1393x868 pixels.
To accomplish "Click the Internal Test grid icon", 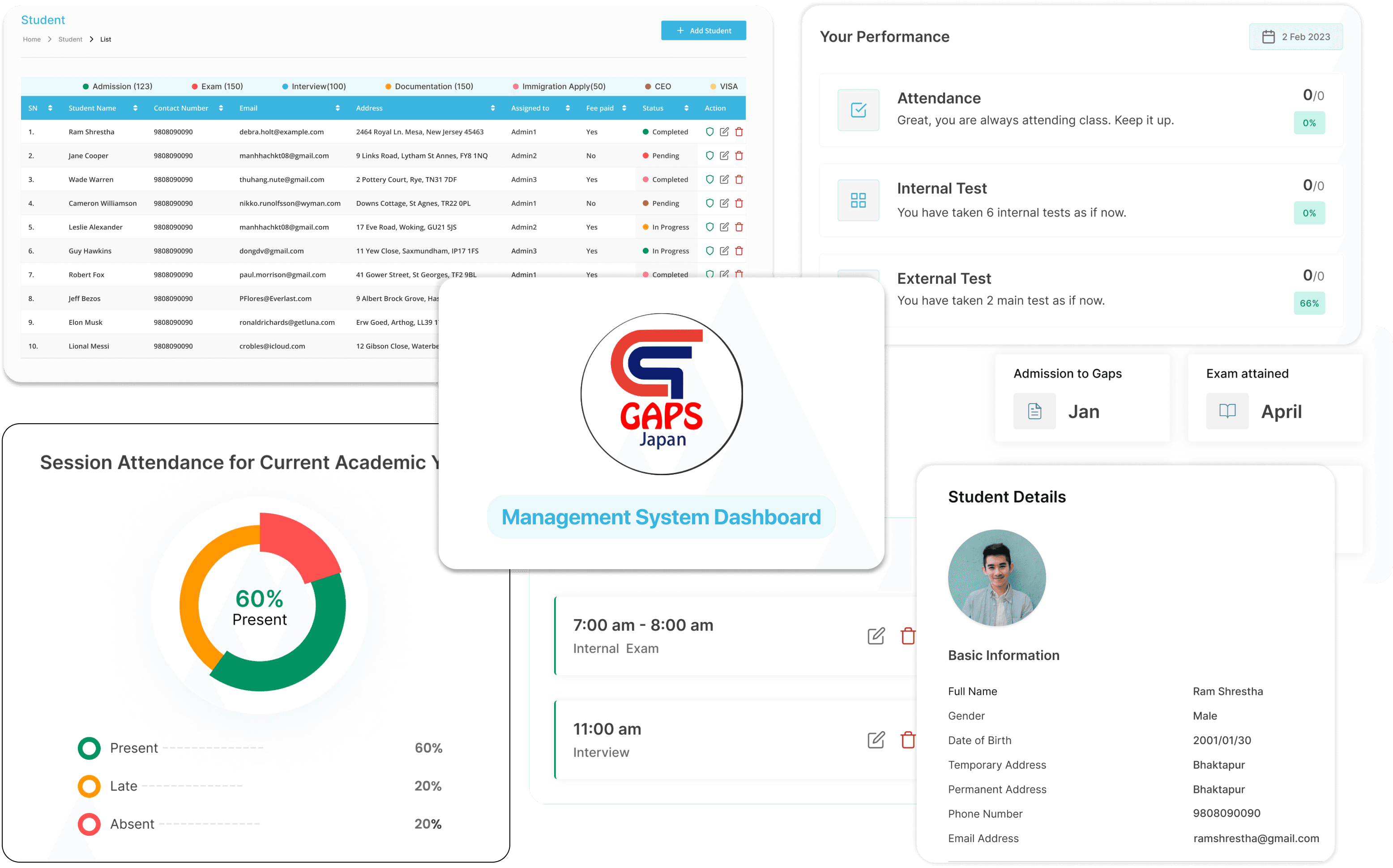I will pyautogui.click(x=859, y=200).
